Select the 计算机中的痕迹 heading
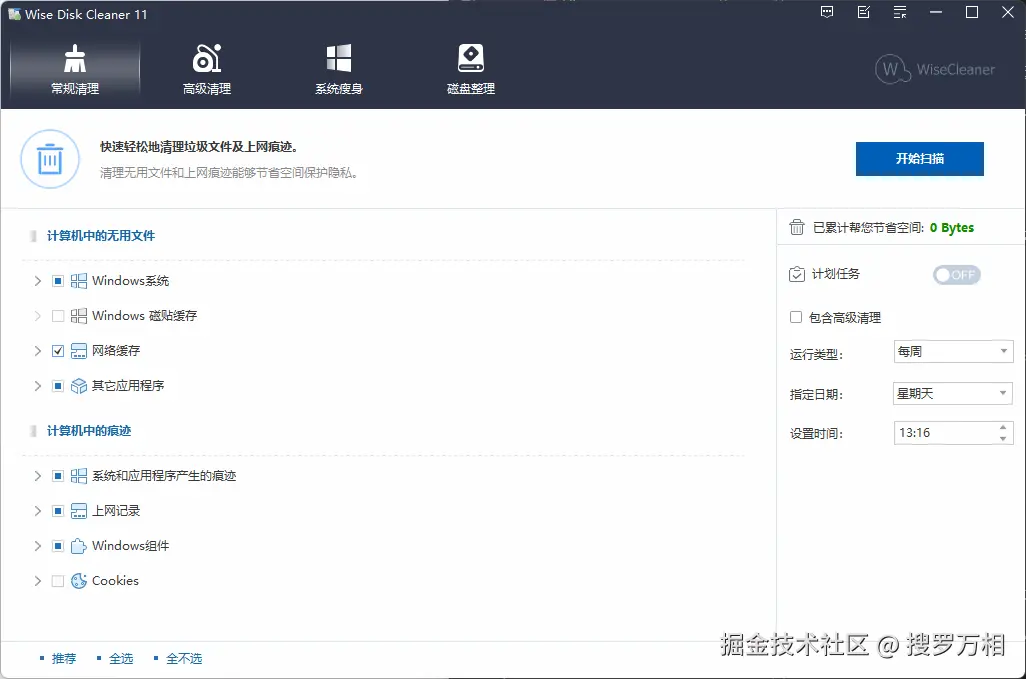 point(89,430)
